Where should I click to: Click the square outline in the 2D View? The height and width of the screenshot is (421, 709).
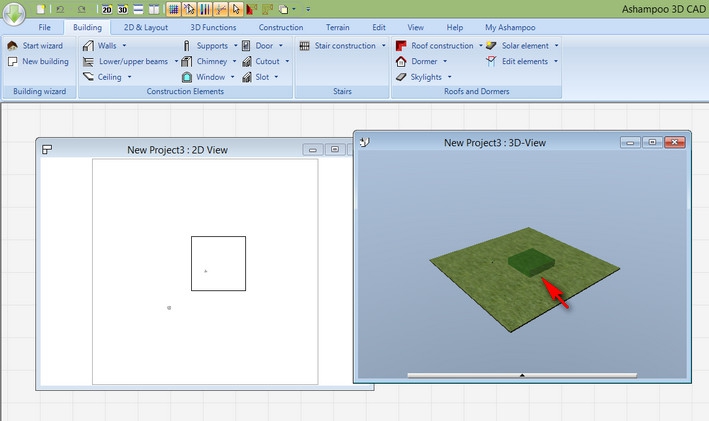(218, 263)
